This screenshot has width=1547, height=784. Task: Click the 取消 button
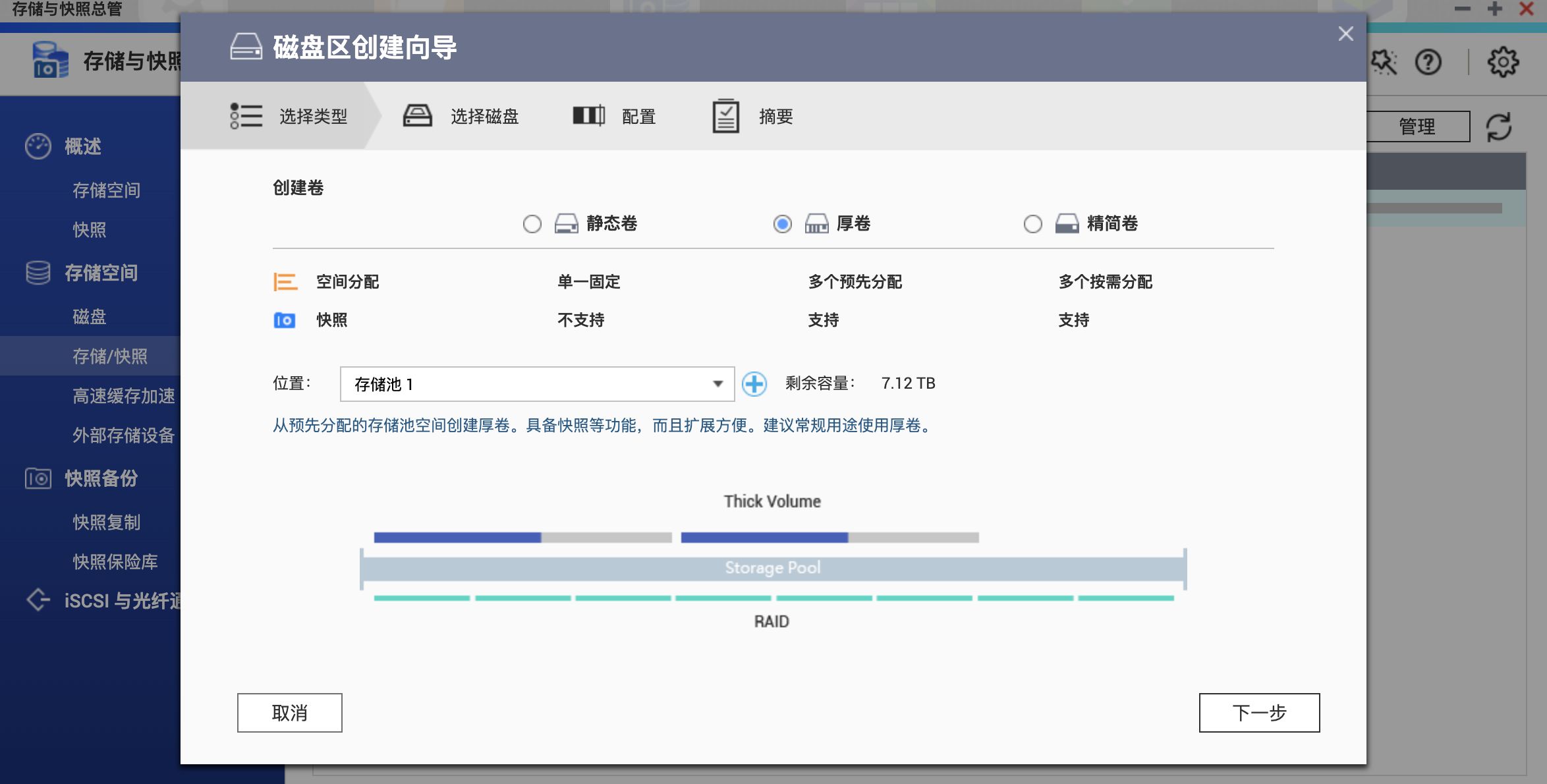[x=289, y=712]
